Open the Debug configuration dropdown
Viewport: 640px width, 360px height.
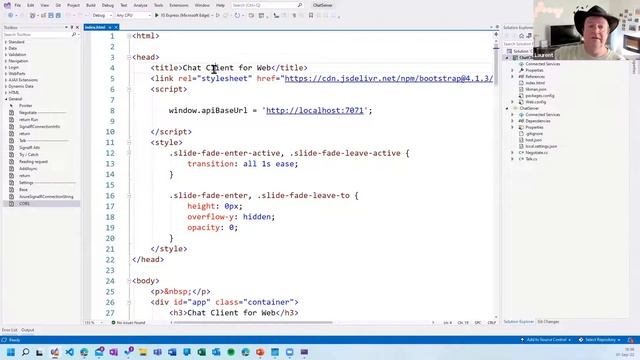click(x=102, y=15)
